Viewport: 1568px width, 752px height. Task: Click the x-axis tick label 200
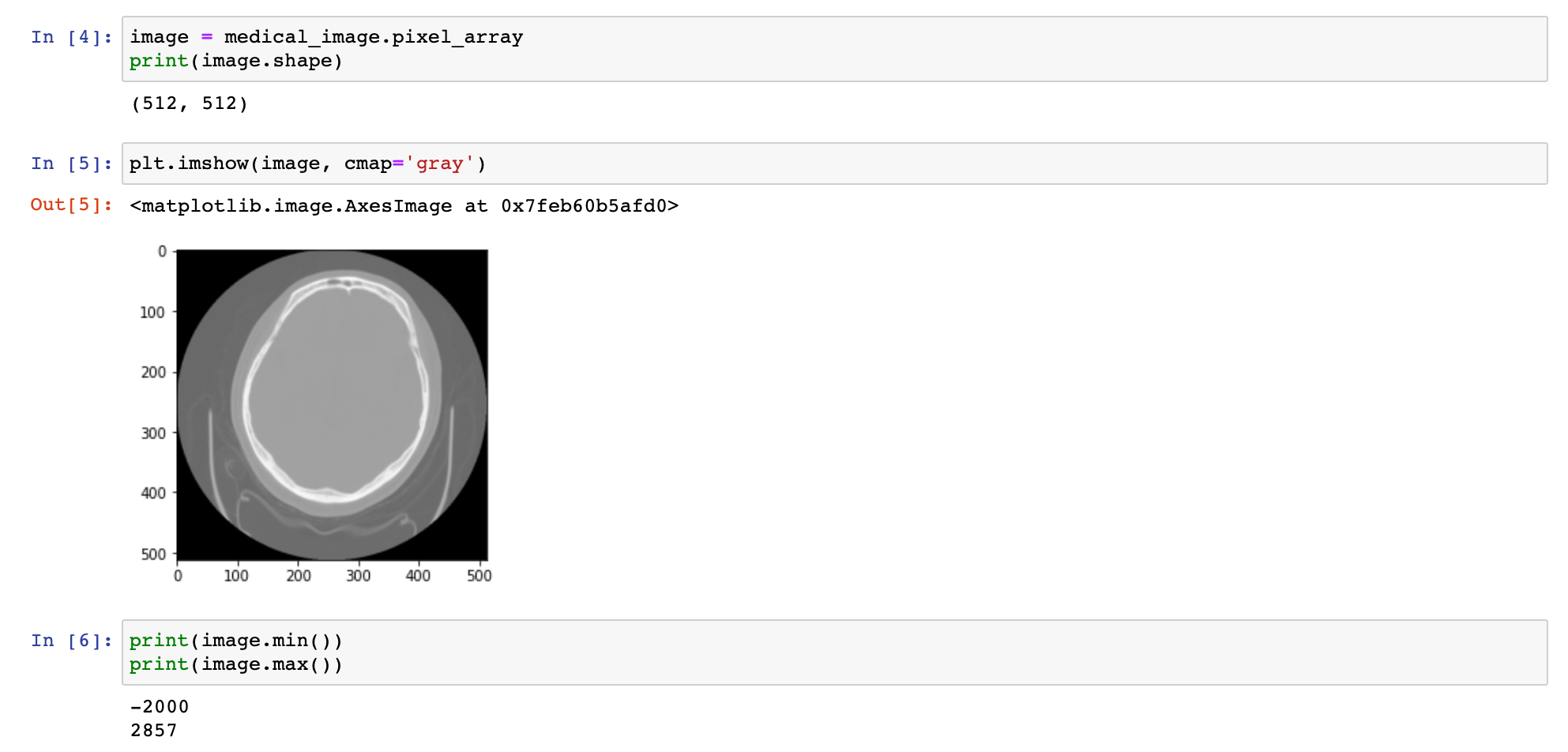coord(299,576)
